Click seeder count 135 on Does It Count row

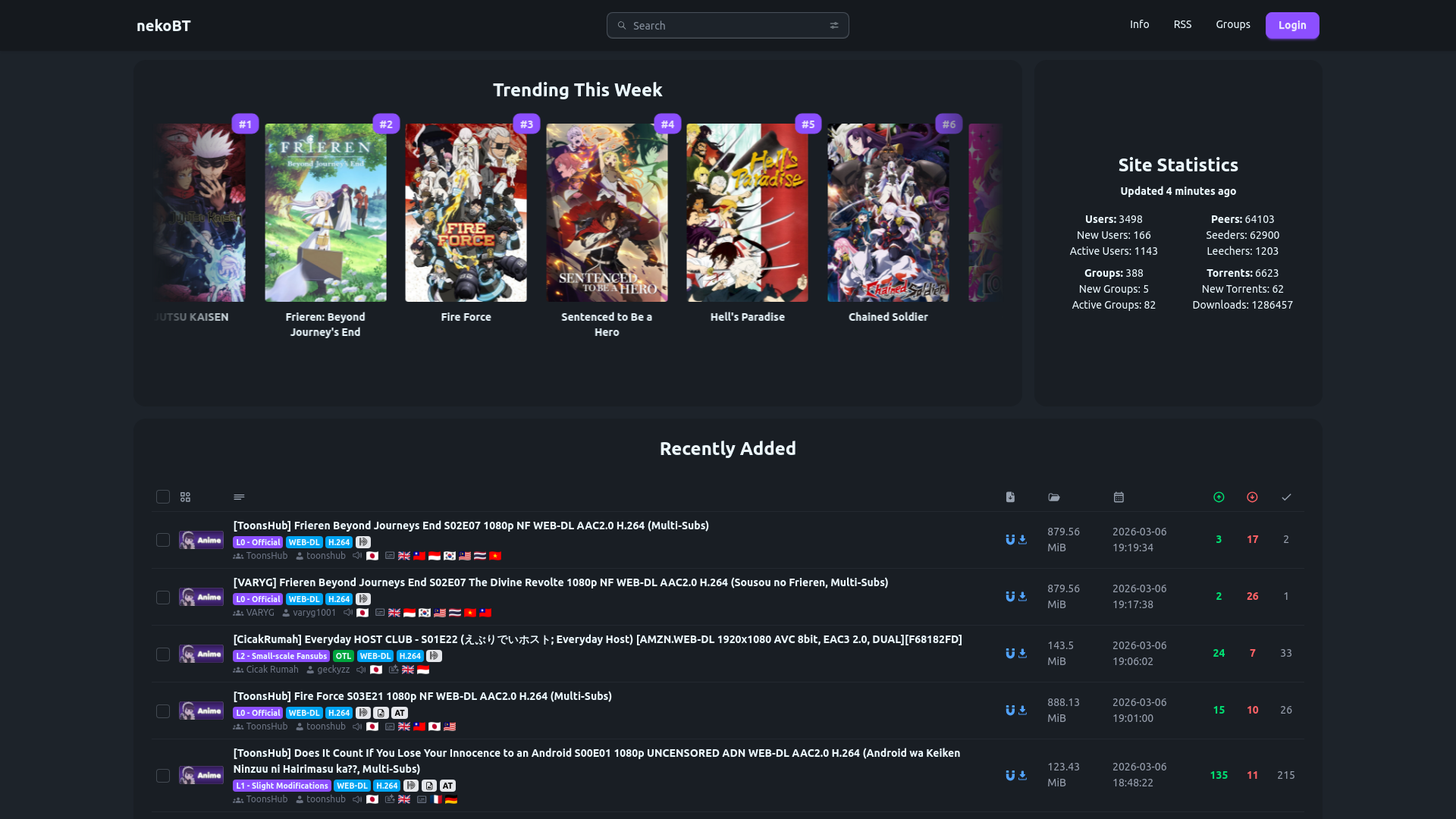tap(1219, 775)
